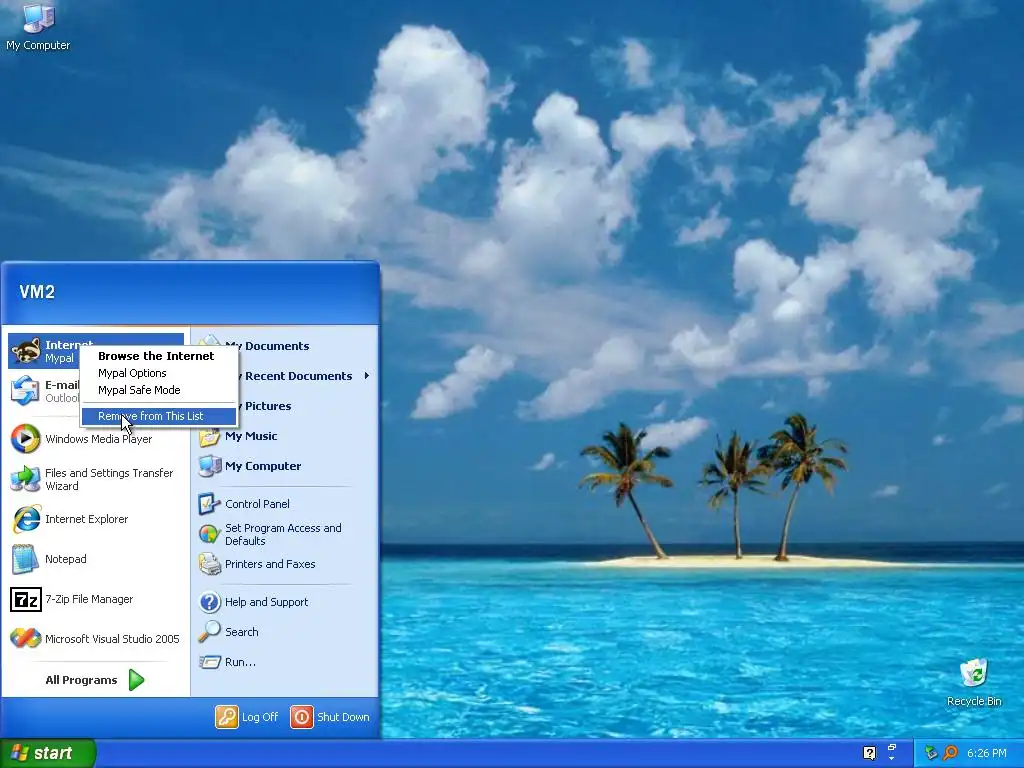Click the 6:26 PM taskbar clock
Screen dimensions: 1024x768
[986, 753]
